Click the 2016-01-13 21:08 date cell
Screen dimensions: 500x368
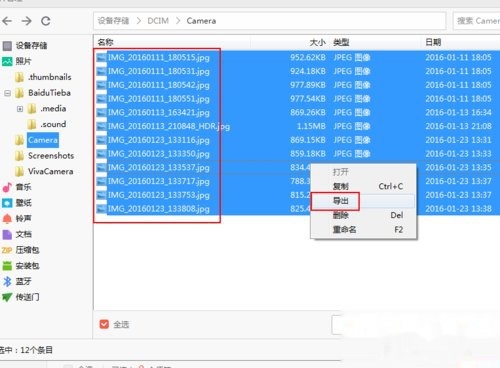(x=458, y=126)
